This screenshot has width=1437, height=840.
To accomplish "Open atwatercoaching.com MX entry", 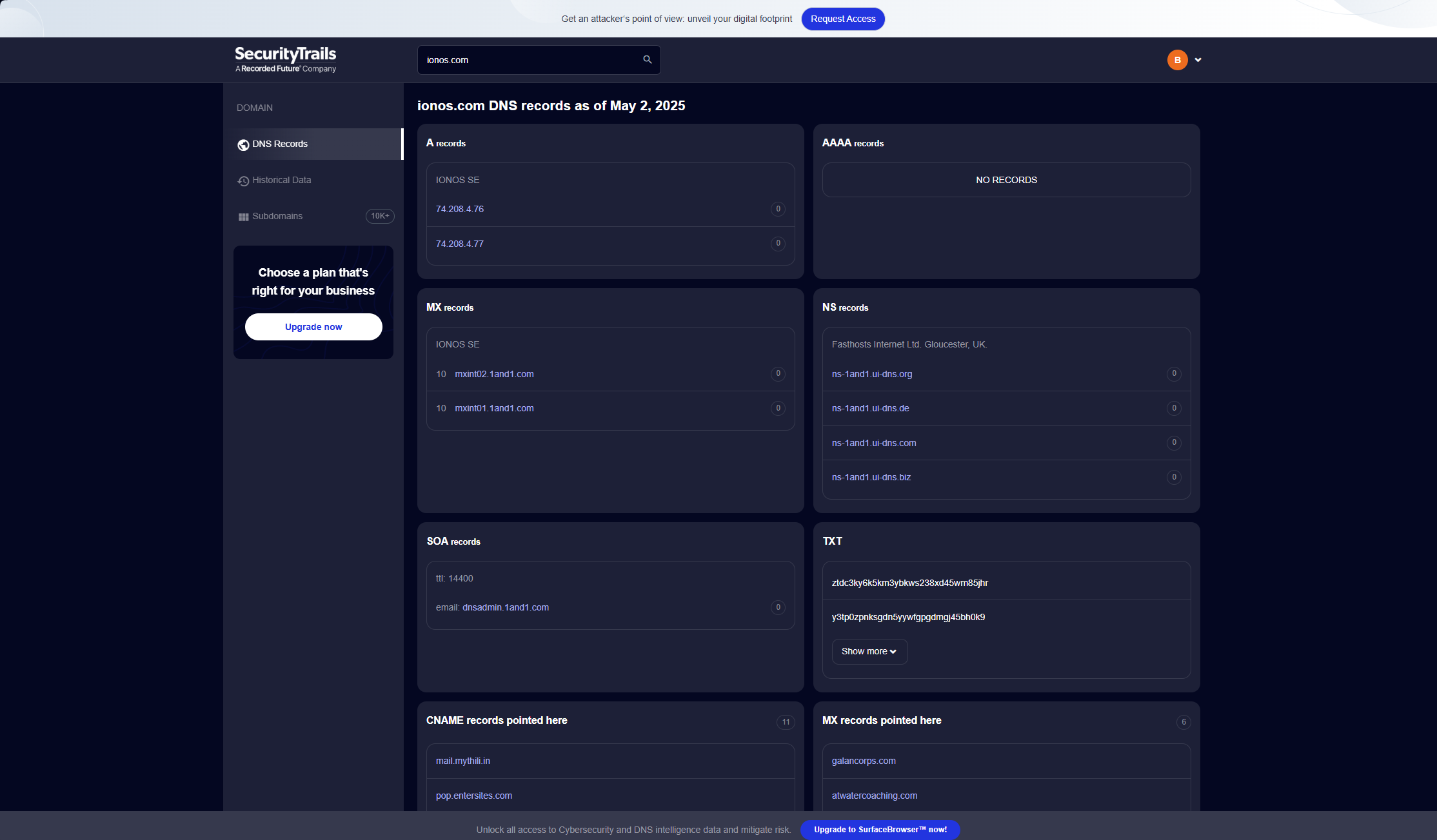I will coord(875,796).
